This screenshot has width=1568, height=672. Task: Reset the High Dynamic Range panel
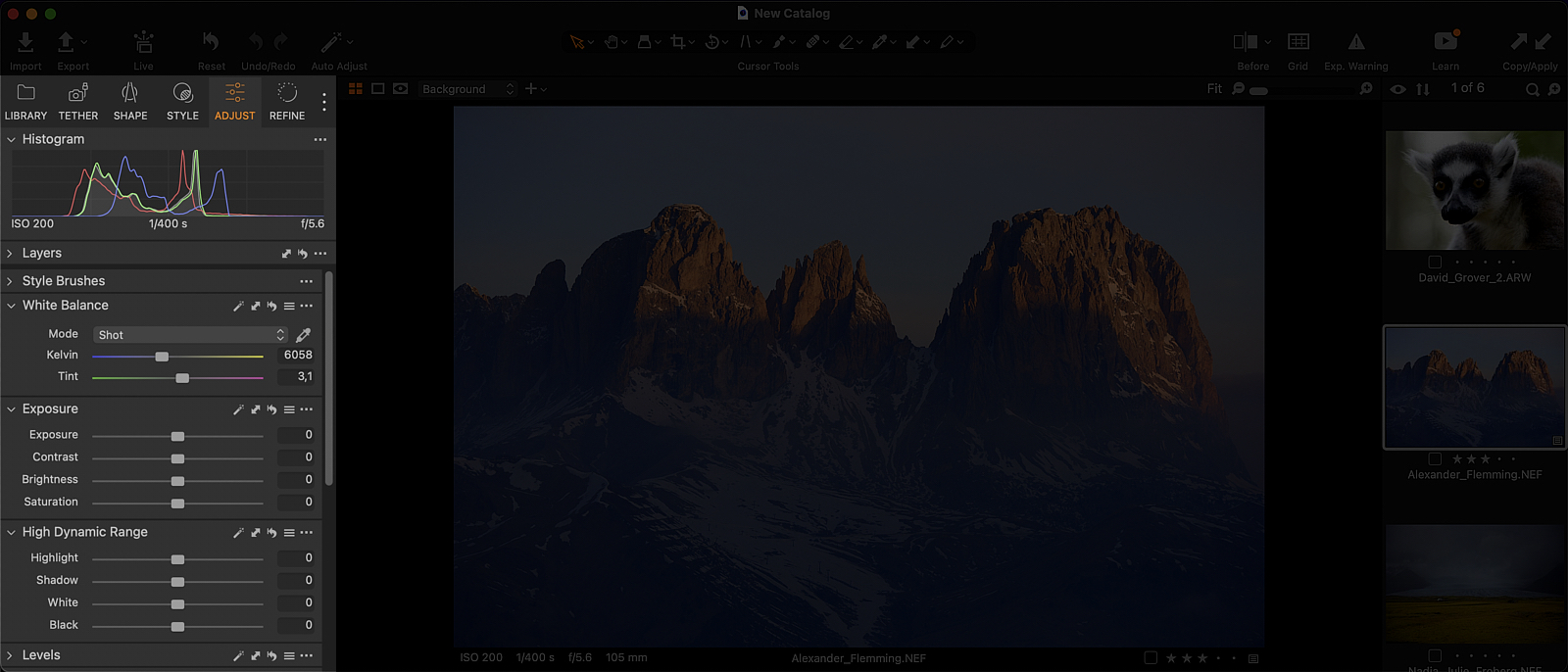click(271, 533)
